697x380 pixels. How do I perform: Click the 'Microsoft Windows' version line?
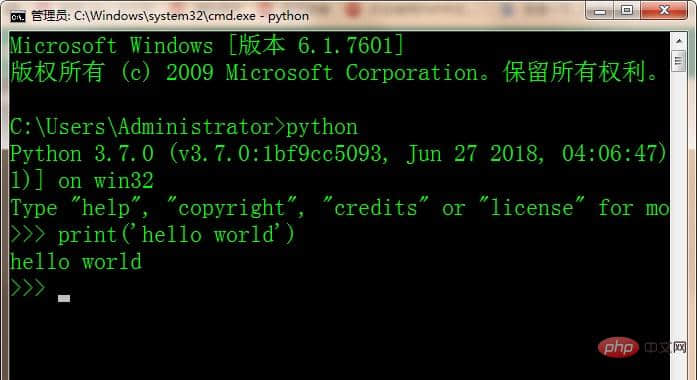coord(207,45)
